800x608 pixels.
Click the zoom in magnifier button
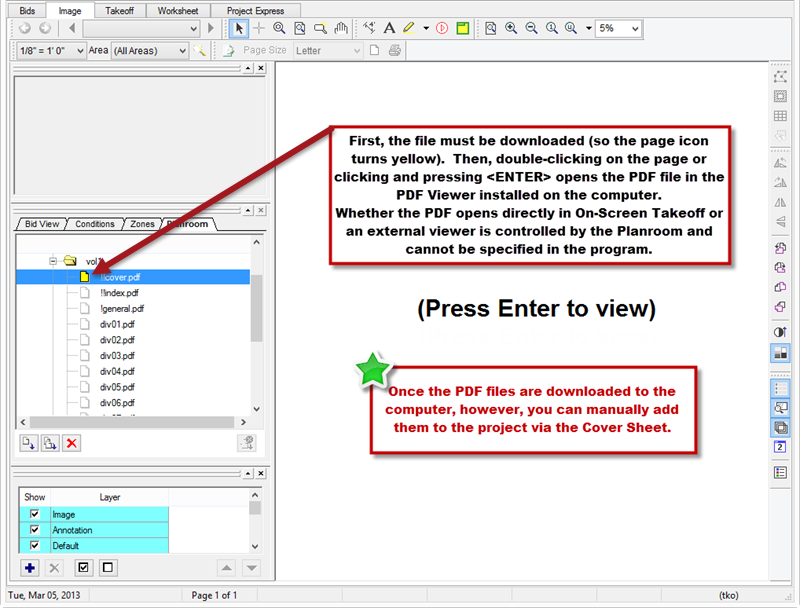(511, 29)
